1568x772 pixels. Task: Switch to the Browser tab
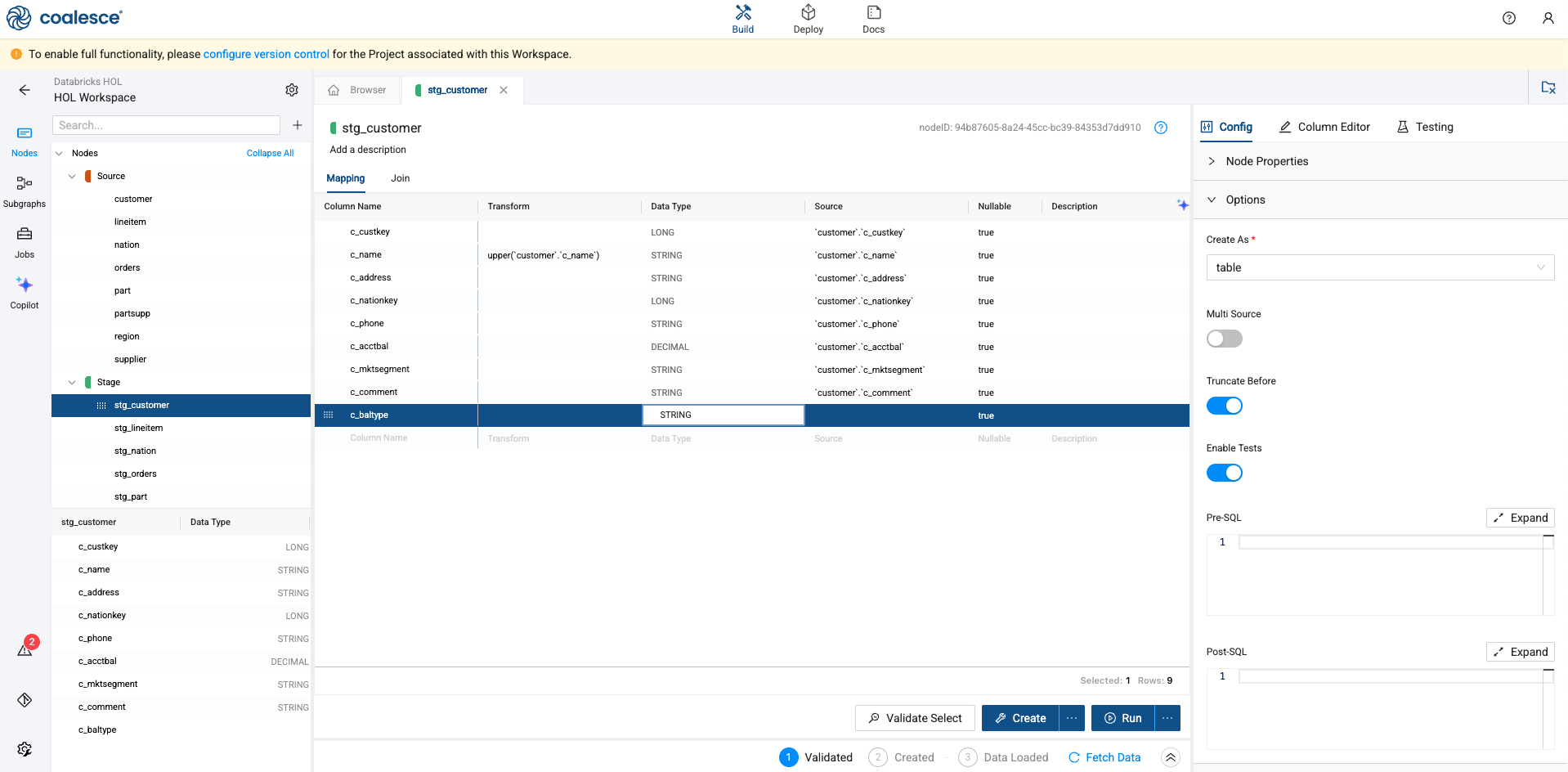358,90
